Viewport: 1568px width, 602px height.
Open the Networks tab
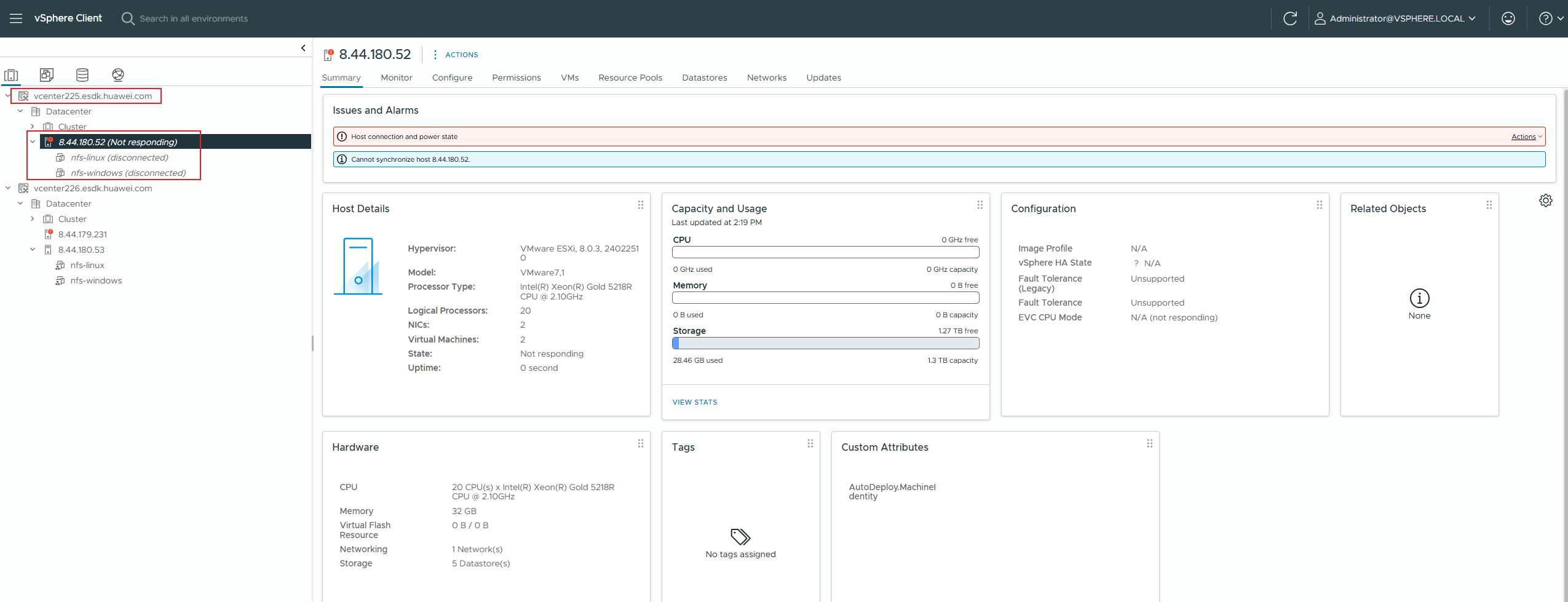coord(767,77)
